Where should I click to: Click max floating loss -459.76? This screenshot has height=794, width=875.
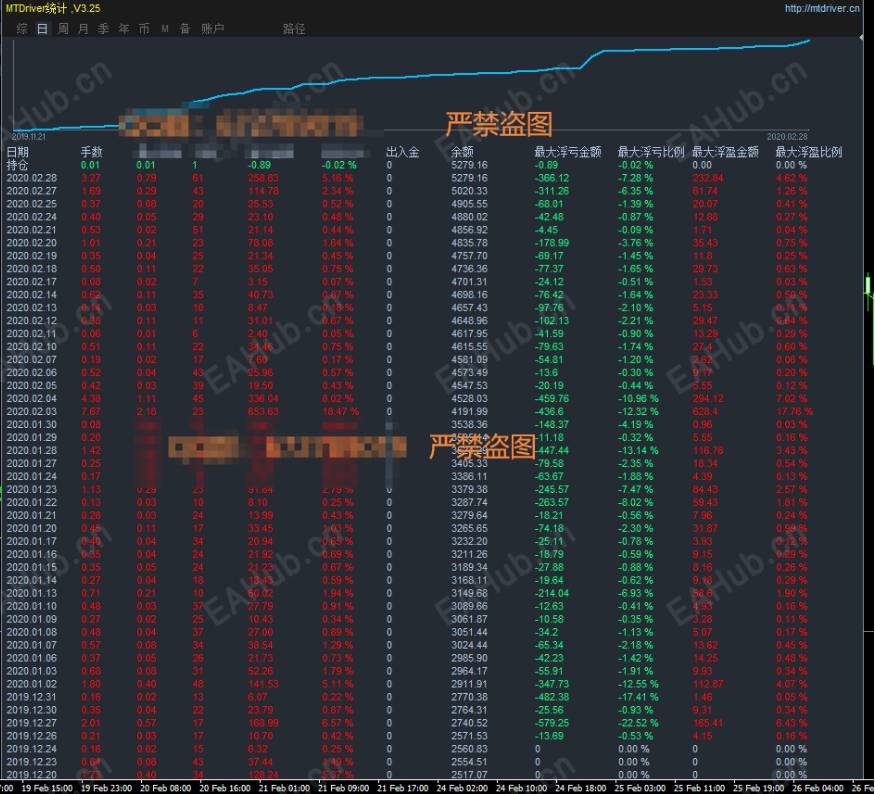click(552, 398)
